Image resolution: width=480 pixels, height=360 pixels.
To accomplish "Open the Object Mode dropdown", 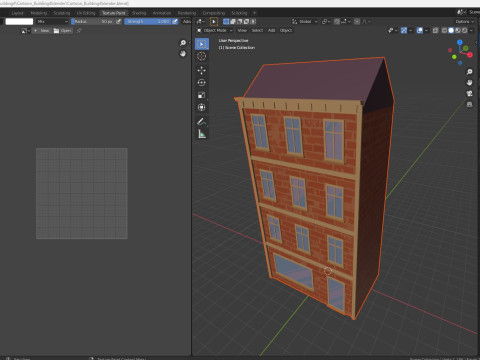I will coord(214,30).
